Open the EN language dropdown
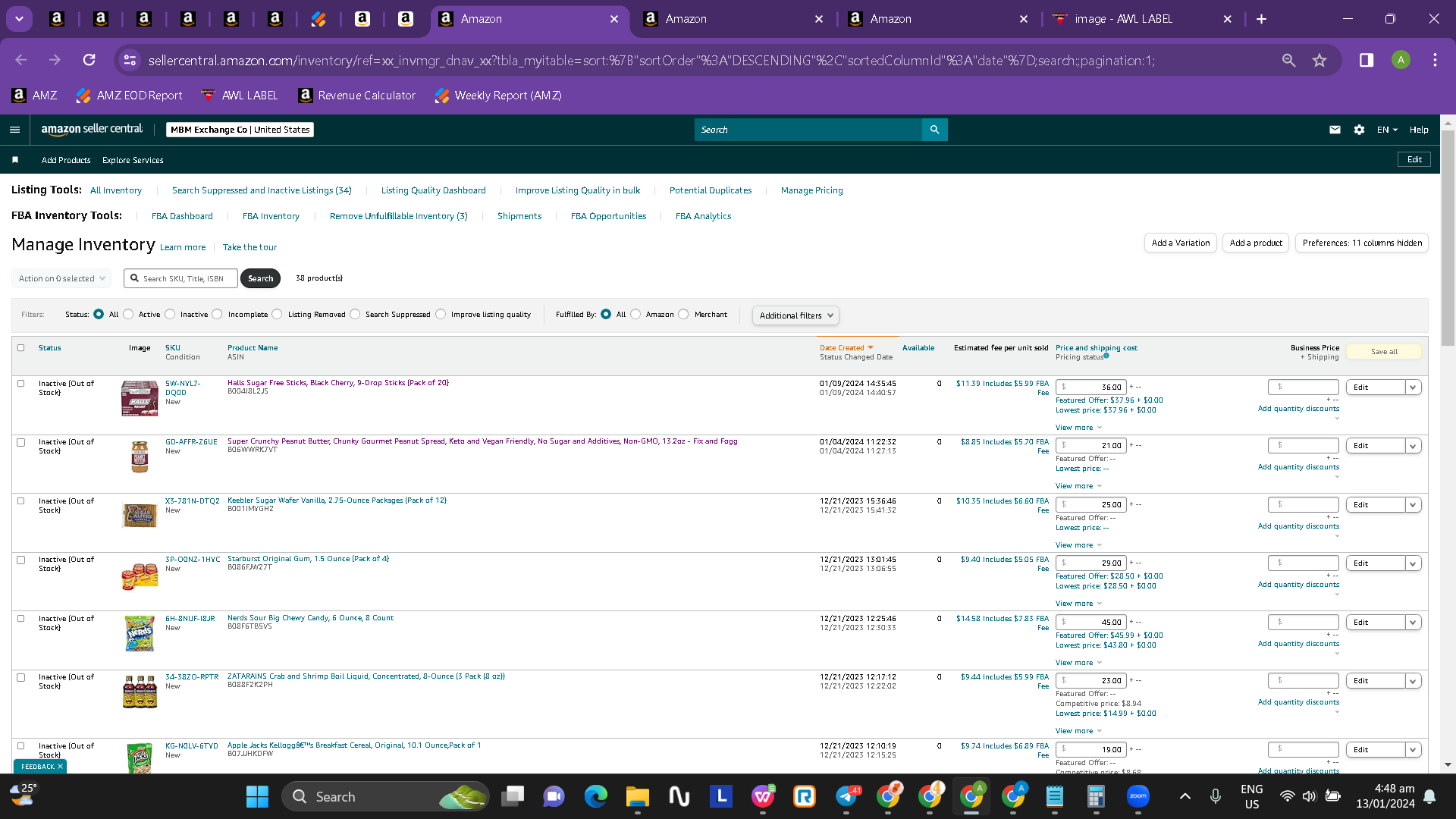Screen dimensions: 1456x819 (1387, 130)
